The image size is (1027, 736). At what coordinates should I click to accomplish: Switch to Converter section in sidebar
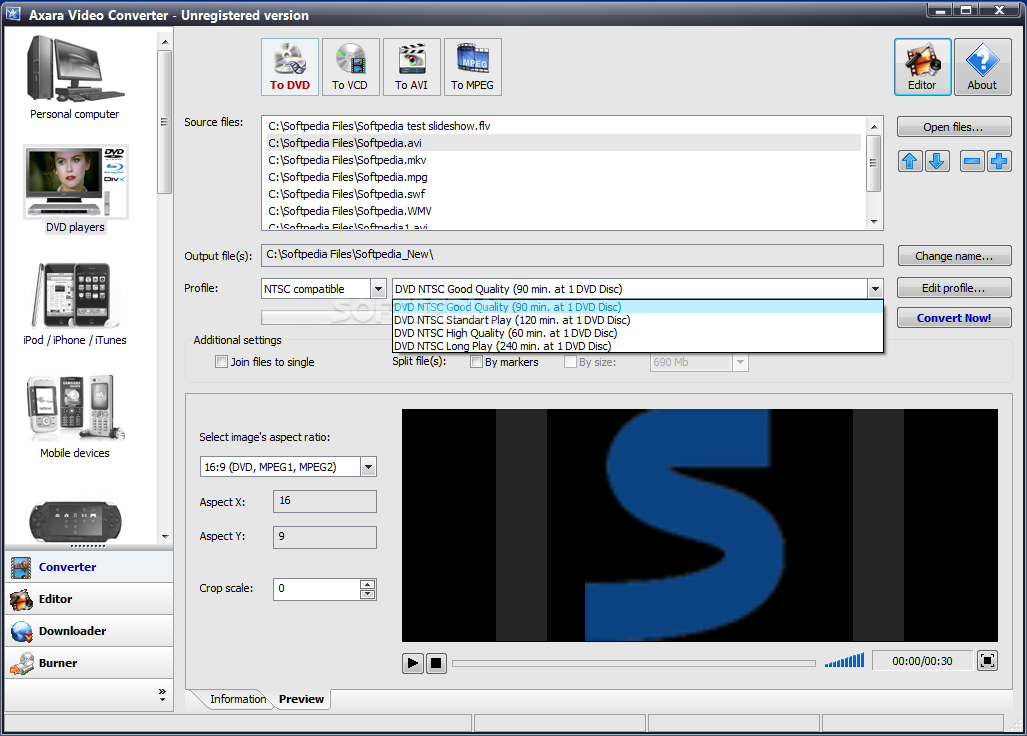(x=89, y=567)
